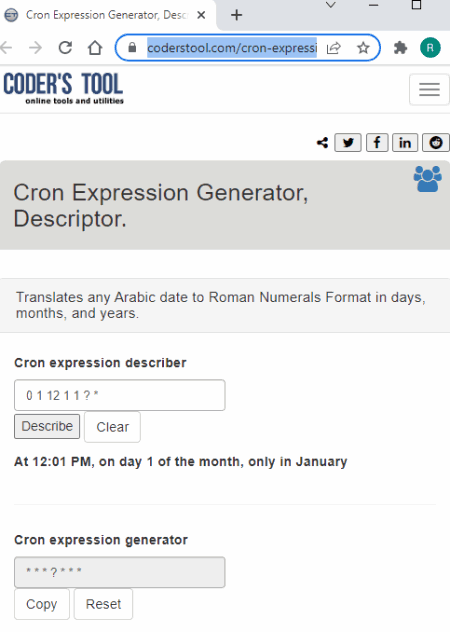Open the browser extensions puzzle icon
The width and height of the screenshot is (450, 632).
pos(400,48)
